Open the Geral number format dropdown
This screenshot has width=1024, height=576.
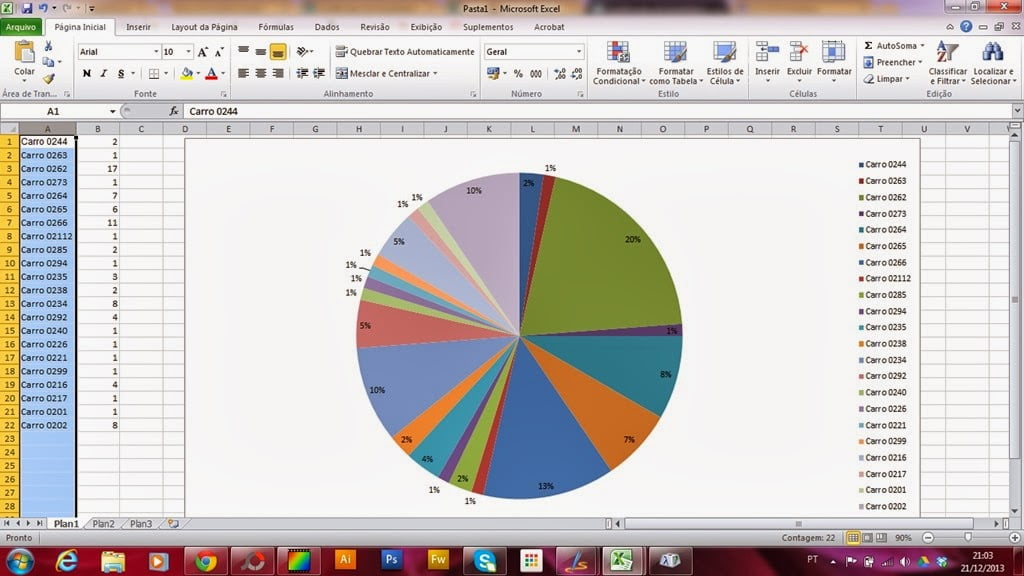[x=579, y=52]
